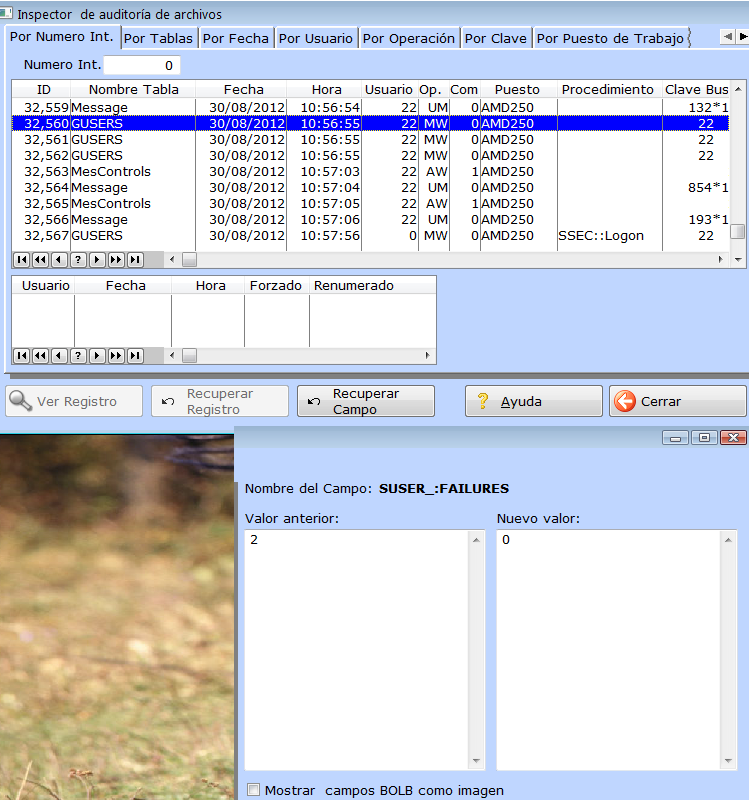This screenshot has width=749, height=800.
Task: Select the Por Numero Int. tab
Action: click(x=62, y=37)
